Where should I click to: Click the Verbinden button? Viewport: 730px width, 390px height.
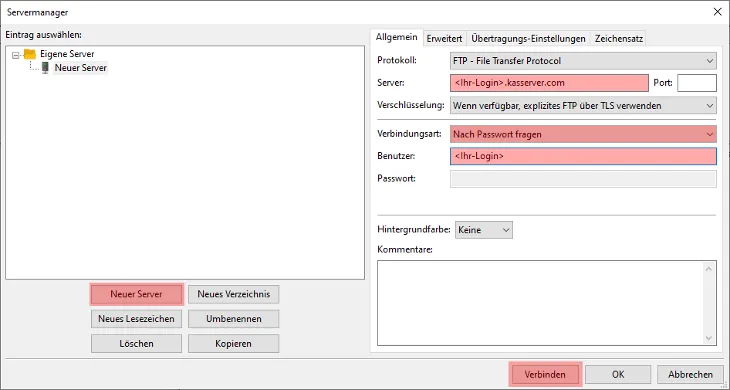(545, 374)
